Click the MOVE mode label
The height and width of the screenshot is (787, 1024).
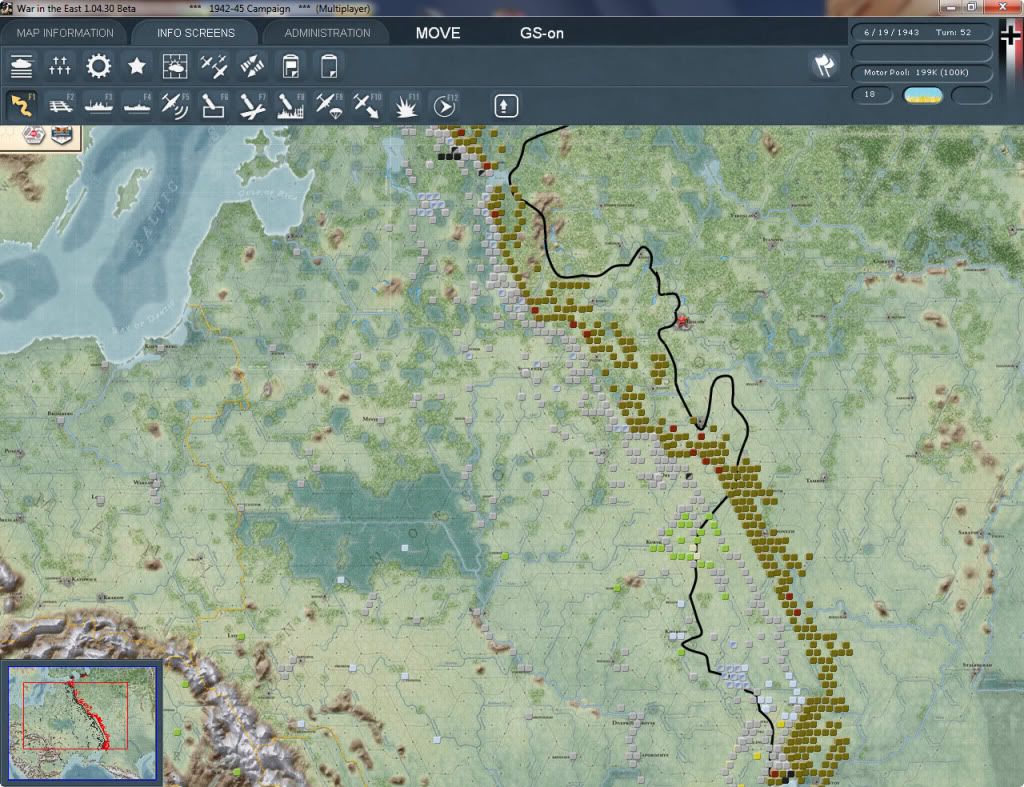click(x=438, y=33)
